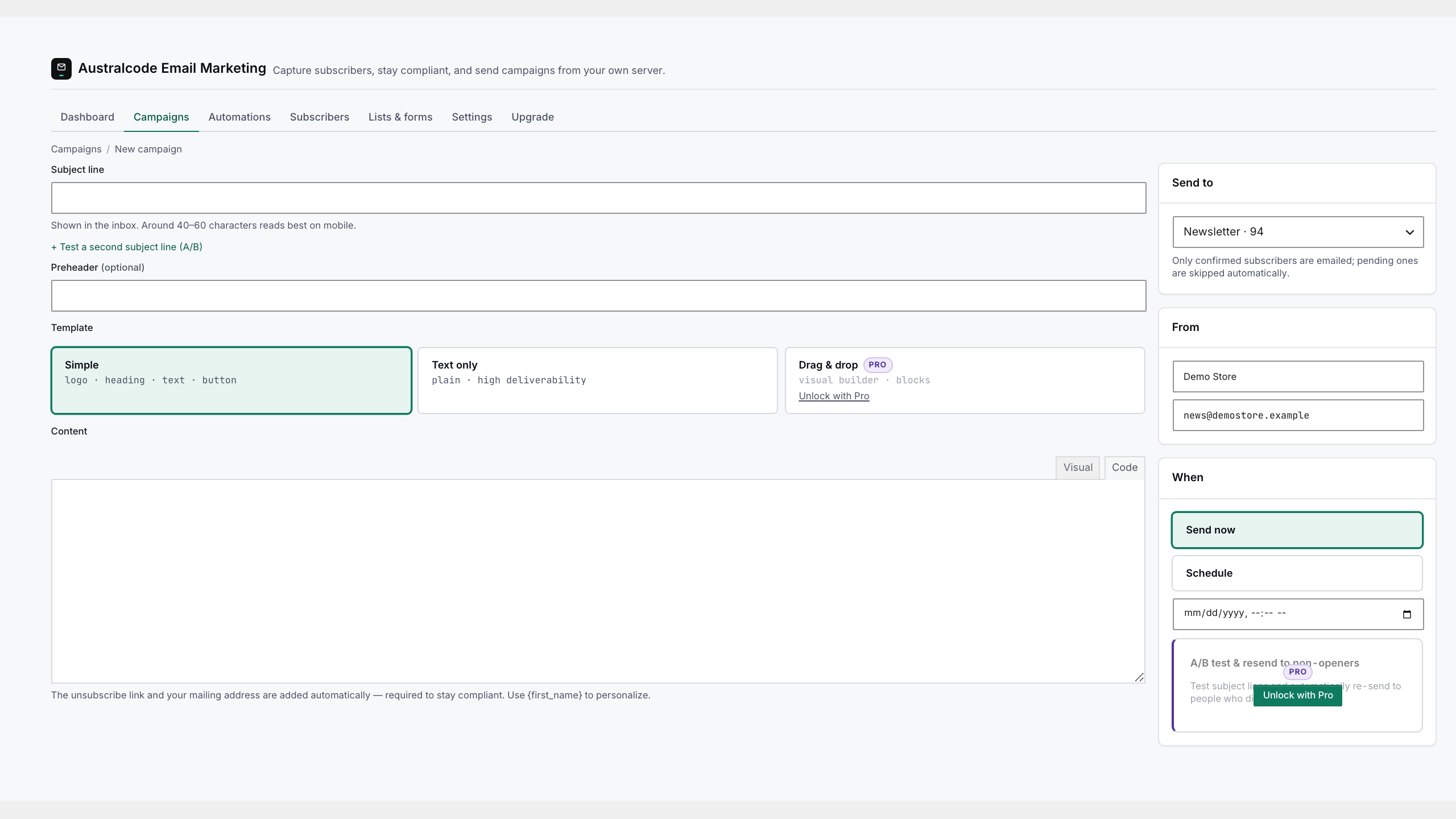Focus the Preheader input field
Image resolution: width=1456 pixels, height=819 pixels.
pyautogui.click(x=598, y=296)
